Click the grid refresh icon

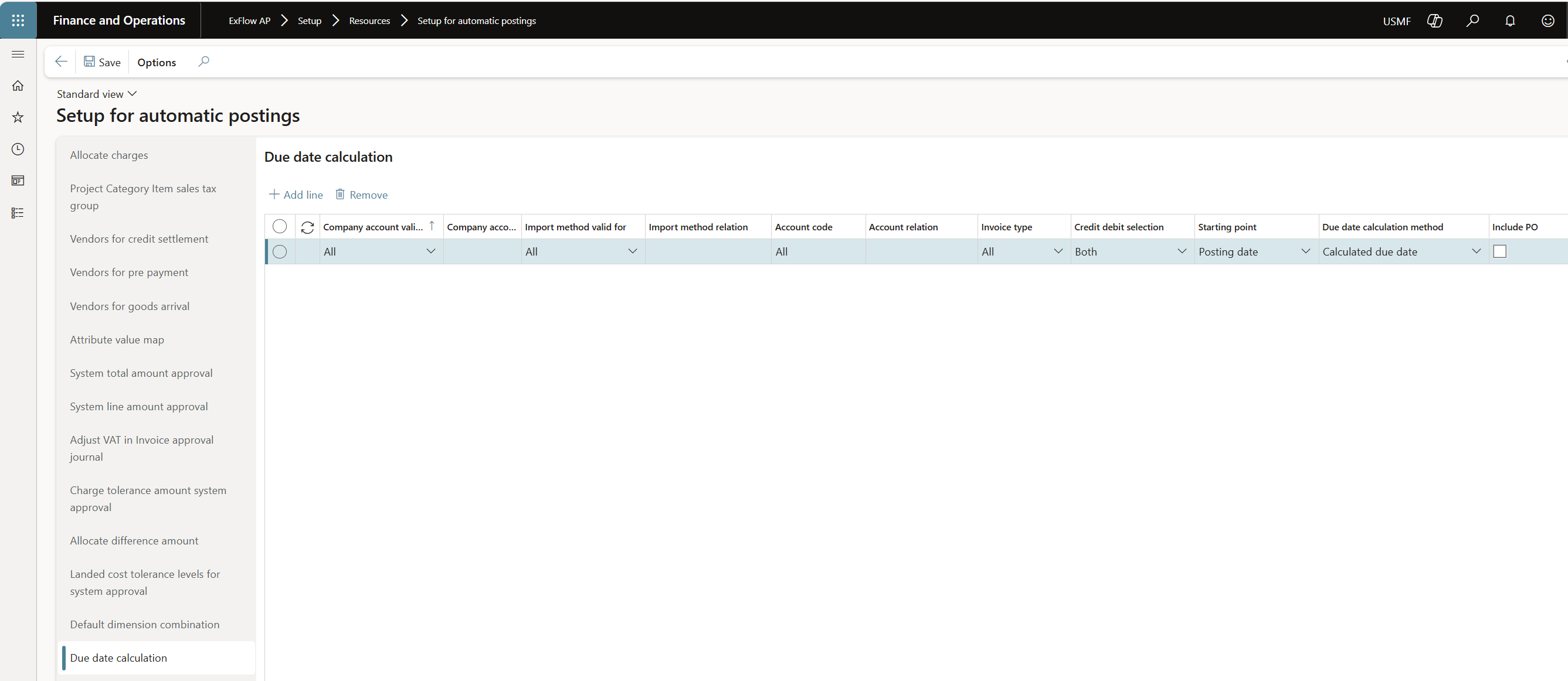307,227
